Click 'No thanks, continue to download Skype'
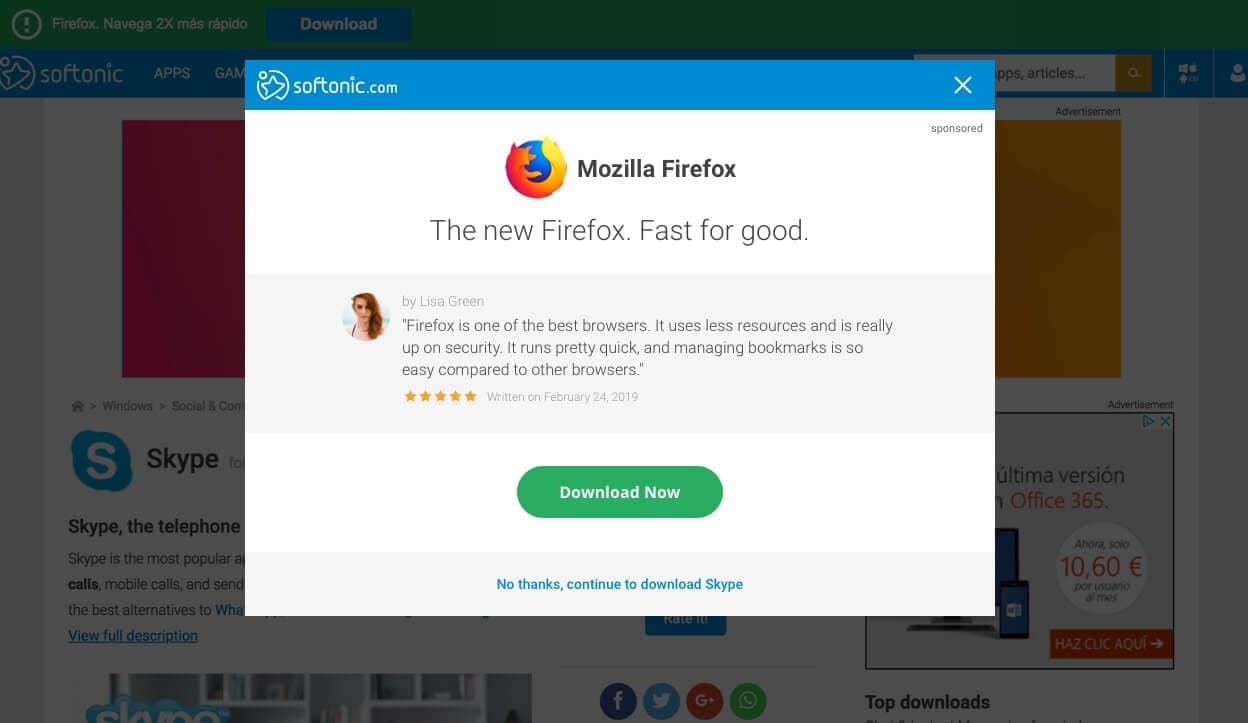The width and height of the screenshot is (1248, 723). [x=620, y=584]
